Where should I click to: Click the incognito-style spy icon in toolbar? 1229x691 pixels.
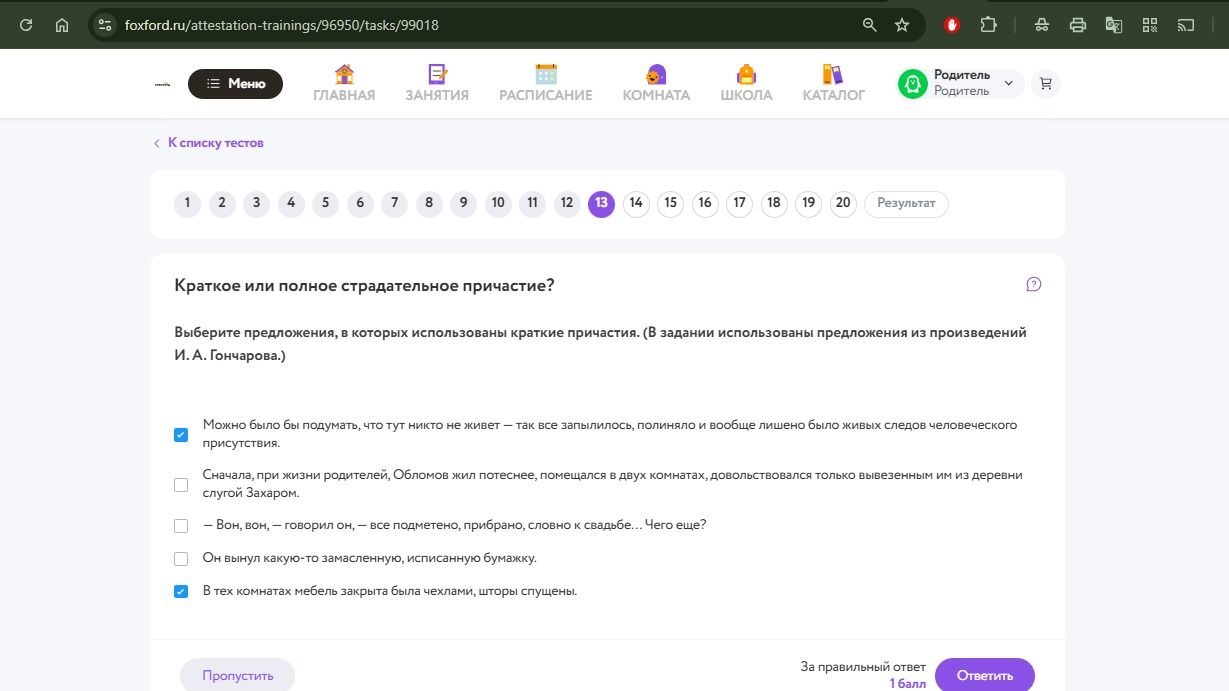(1042, 25)
